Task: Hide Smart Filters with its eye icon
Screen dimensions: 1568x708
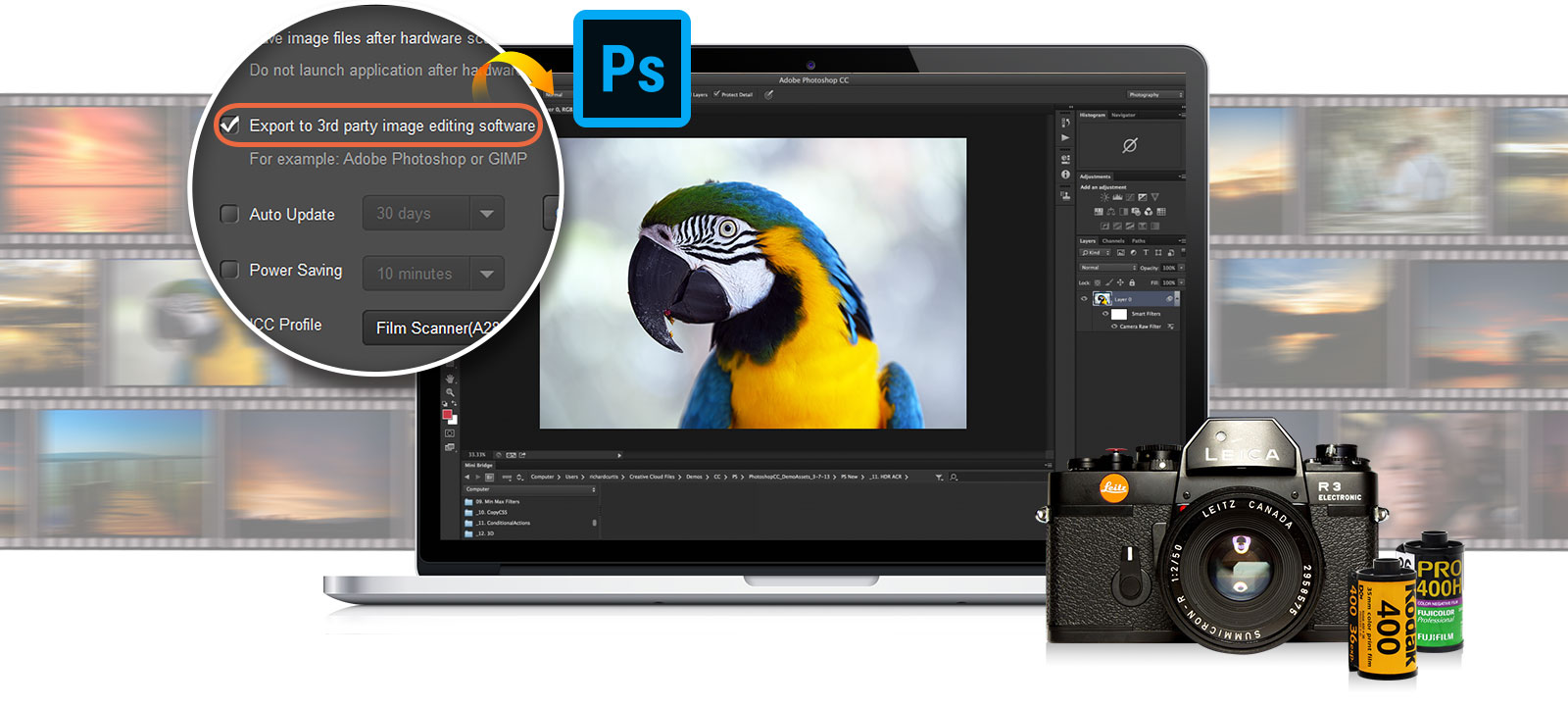Action: (x=1105, y=314)
